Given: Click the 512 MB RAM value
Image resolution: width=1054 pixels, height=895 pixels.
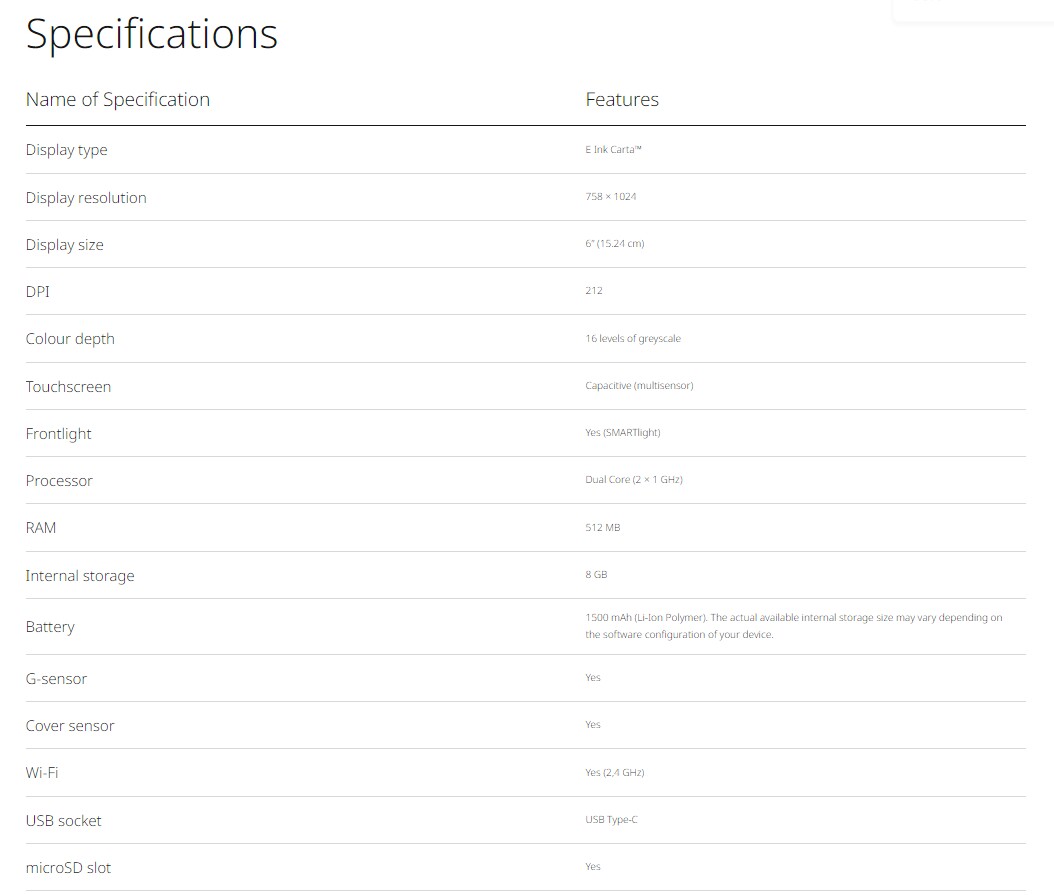Looking at the screenshot, I should pos(602,527).
